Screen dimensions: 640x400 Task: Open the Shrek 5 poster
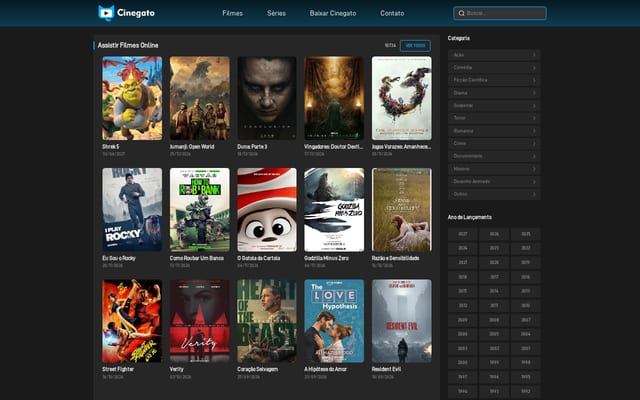[132, 98]
